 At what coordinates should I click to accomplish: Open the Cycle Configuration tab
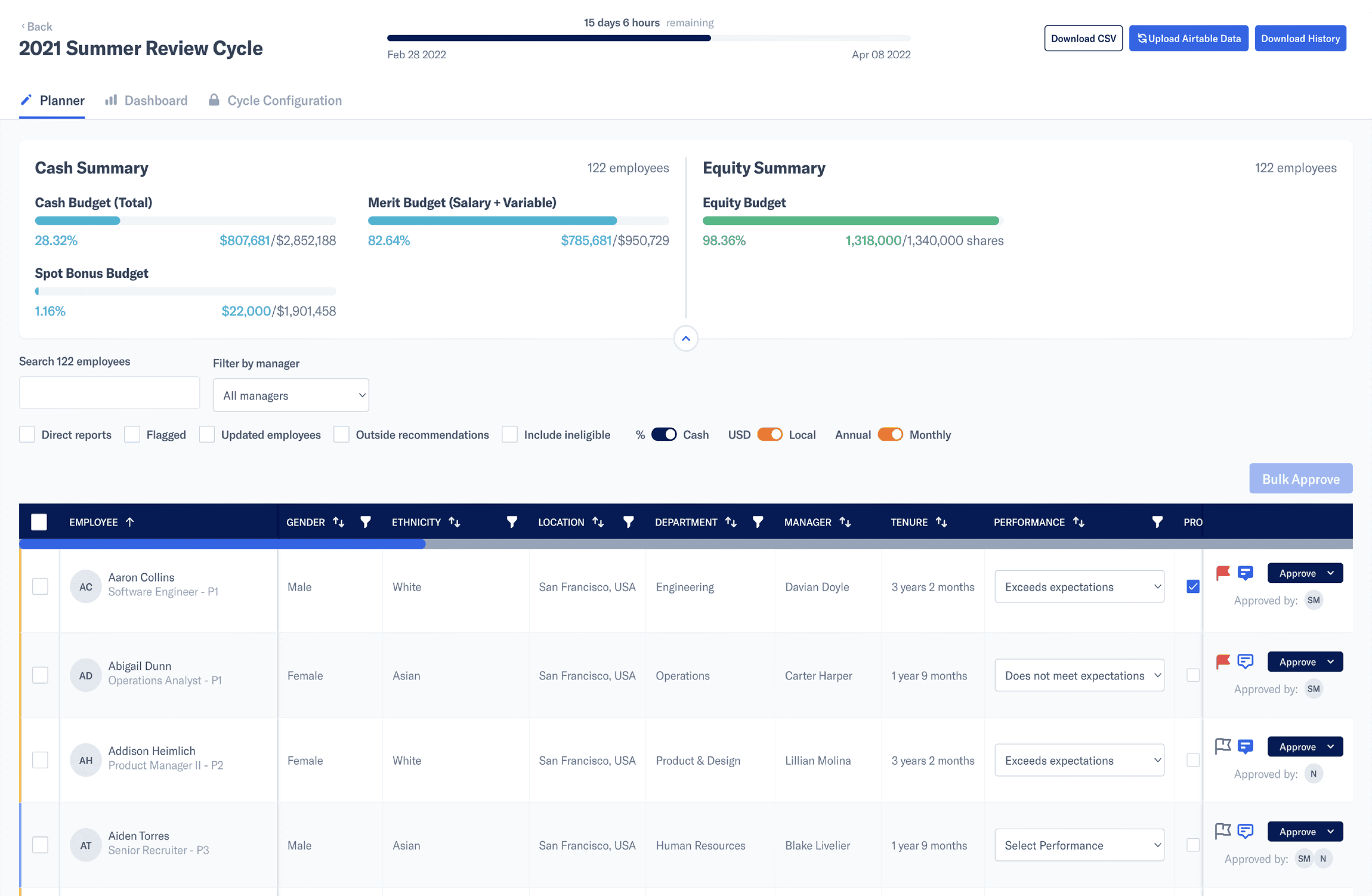click(x=275, y=100)
